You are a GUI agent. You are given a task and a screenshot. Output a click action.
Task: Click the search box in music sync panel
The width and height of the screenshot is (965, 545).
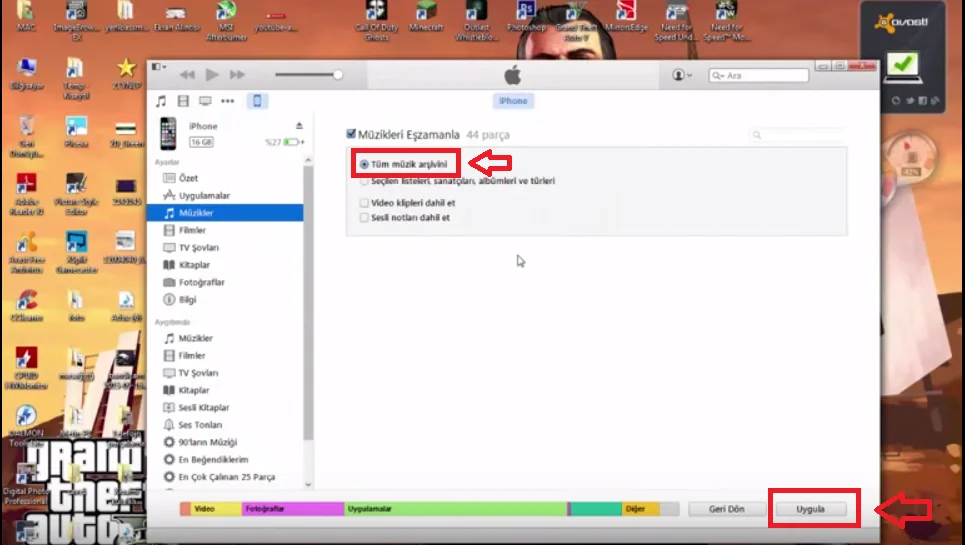[x=798, y=135]
